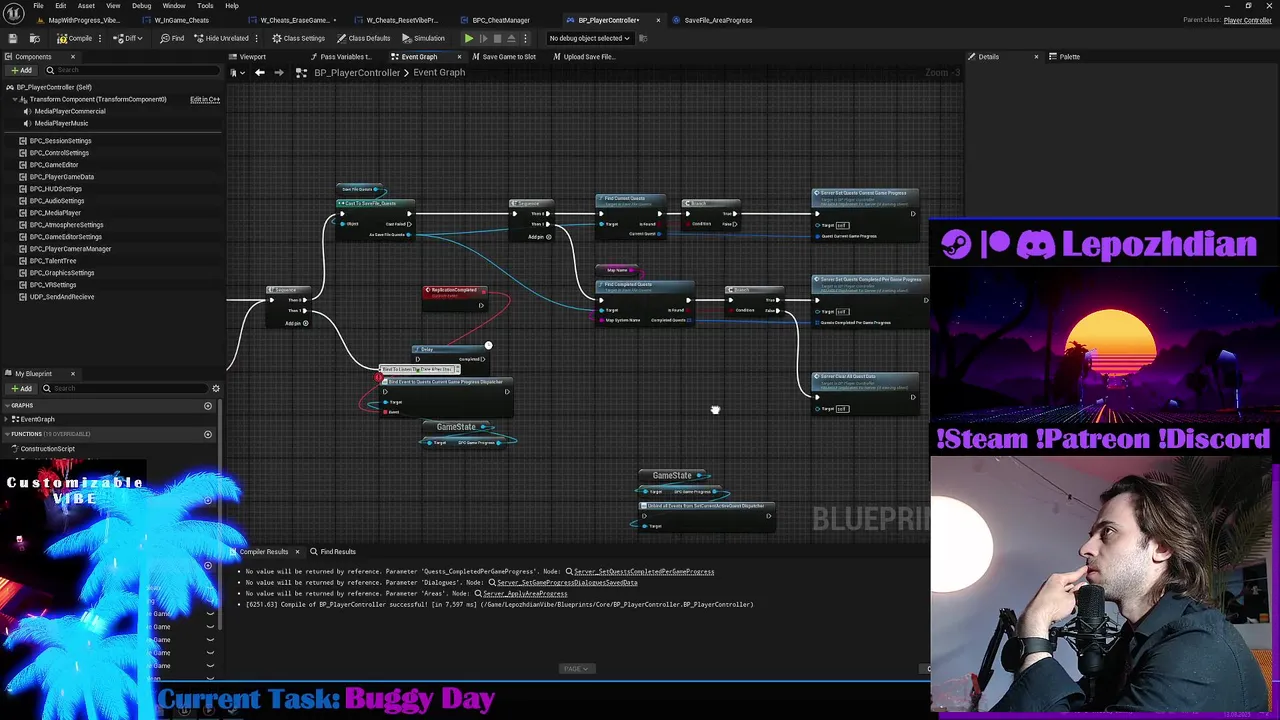
Task: Close the Compiler Results tab
Action: pos(297,551)
